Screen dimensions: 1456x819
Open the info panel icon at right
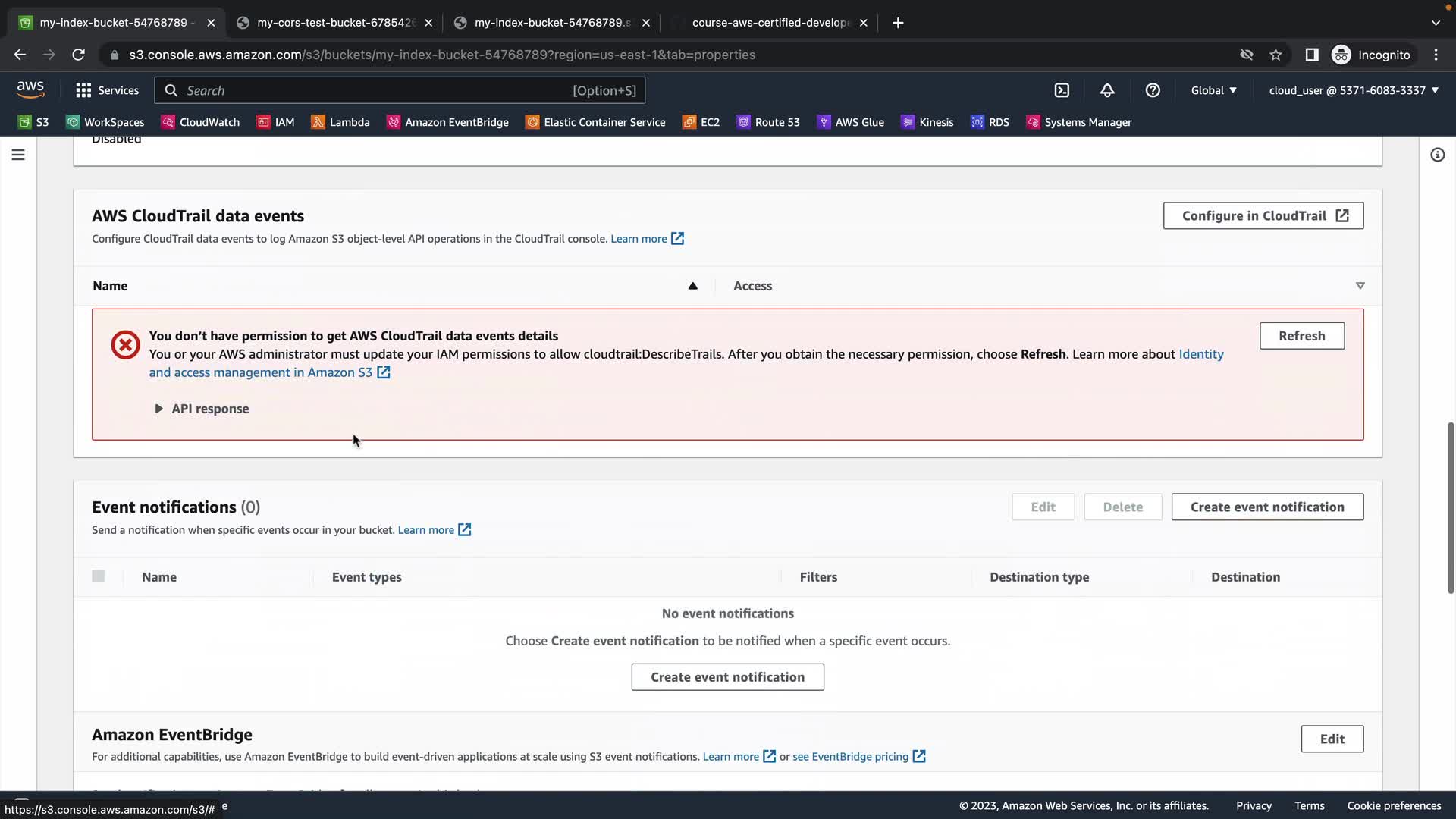(1437, 155)
